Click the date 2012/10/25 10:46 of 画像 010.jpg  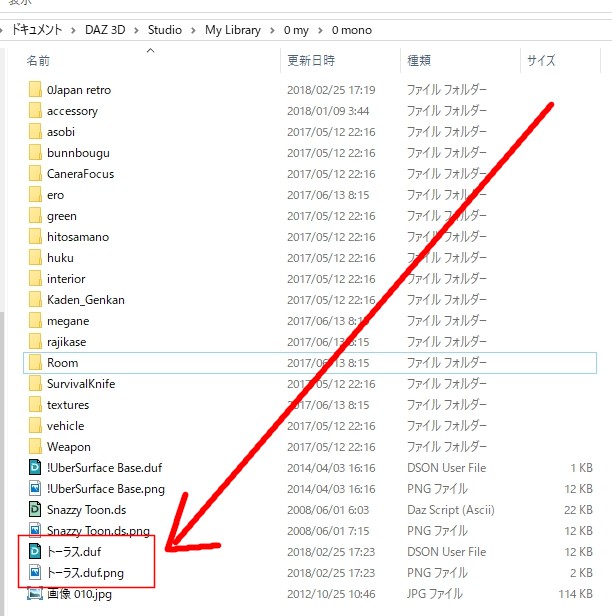point(331,594)
